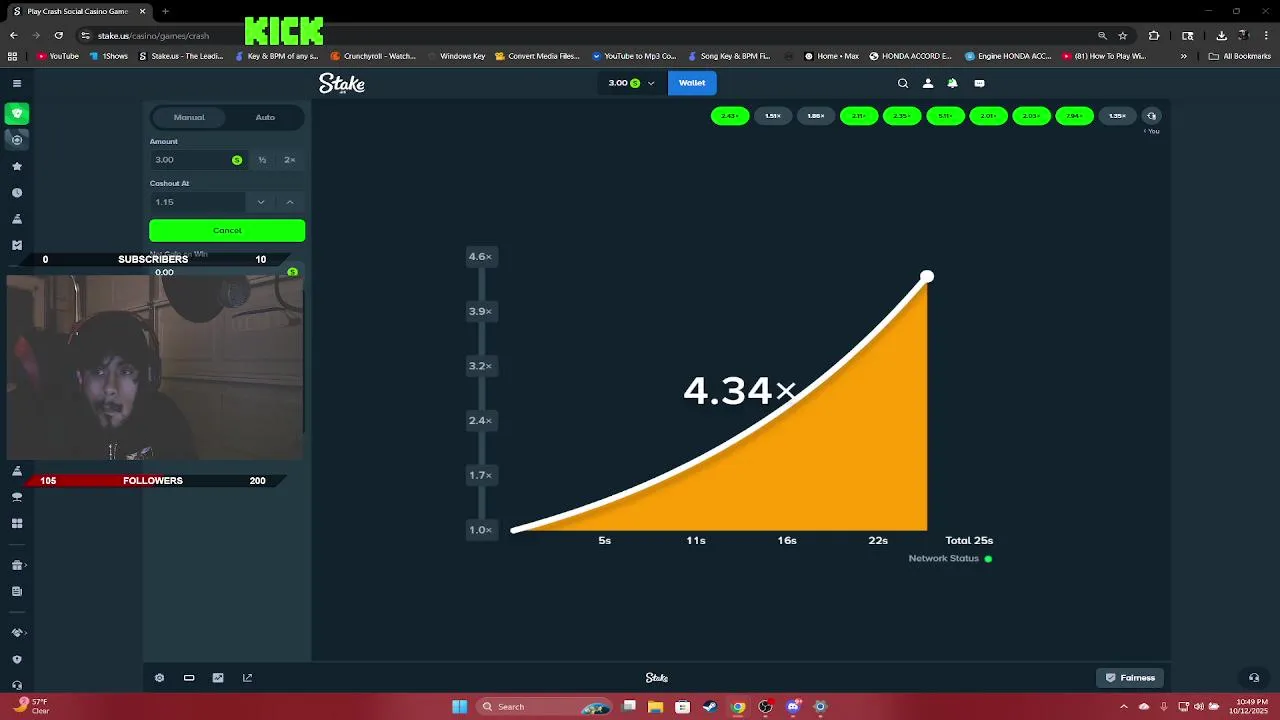Open the YouTube bookmark
This screenshot has width=1280, height=720.
(x=58, y=56)
